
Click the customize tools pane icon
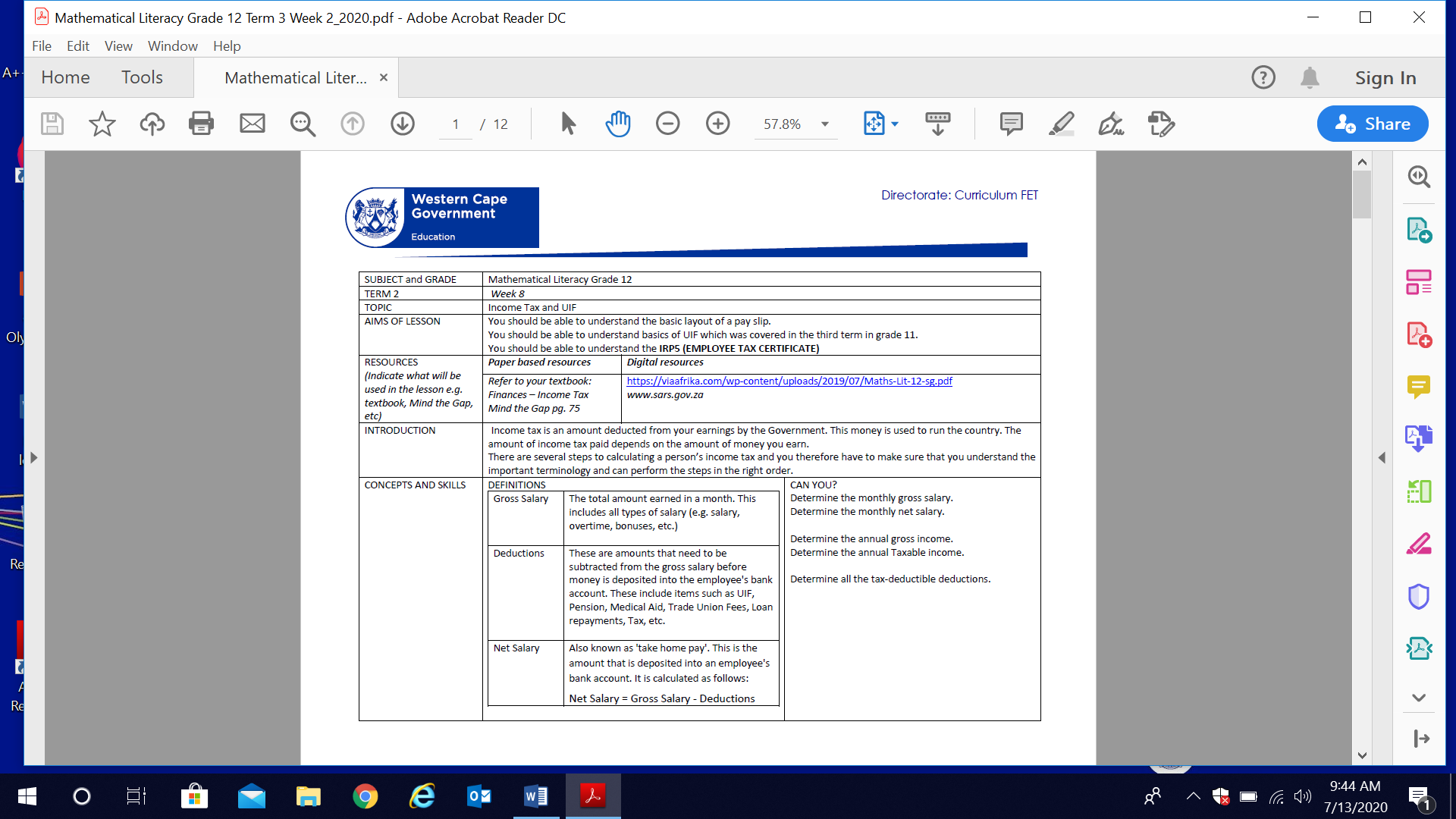point(1421,739)
